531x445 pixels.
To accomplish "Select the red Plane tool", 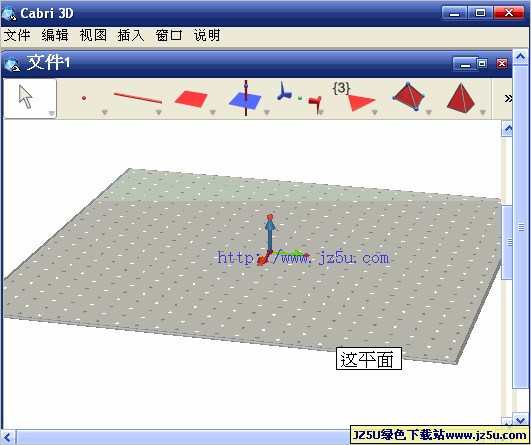I will tap(191, 99).
